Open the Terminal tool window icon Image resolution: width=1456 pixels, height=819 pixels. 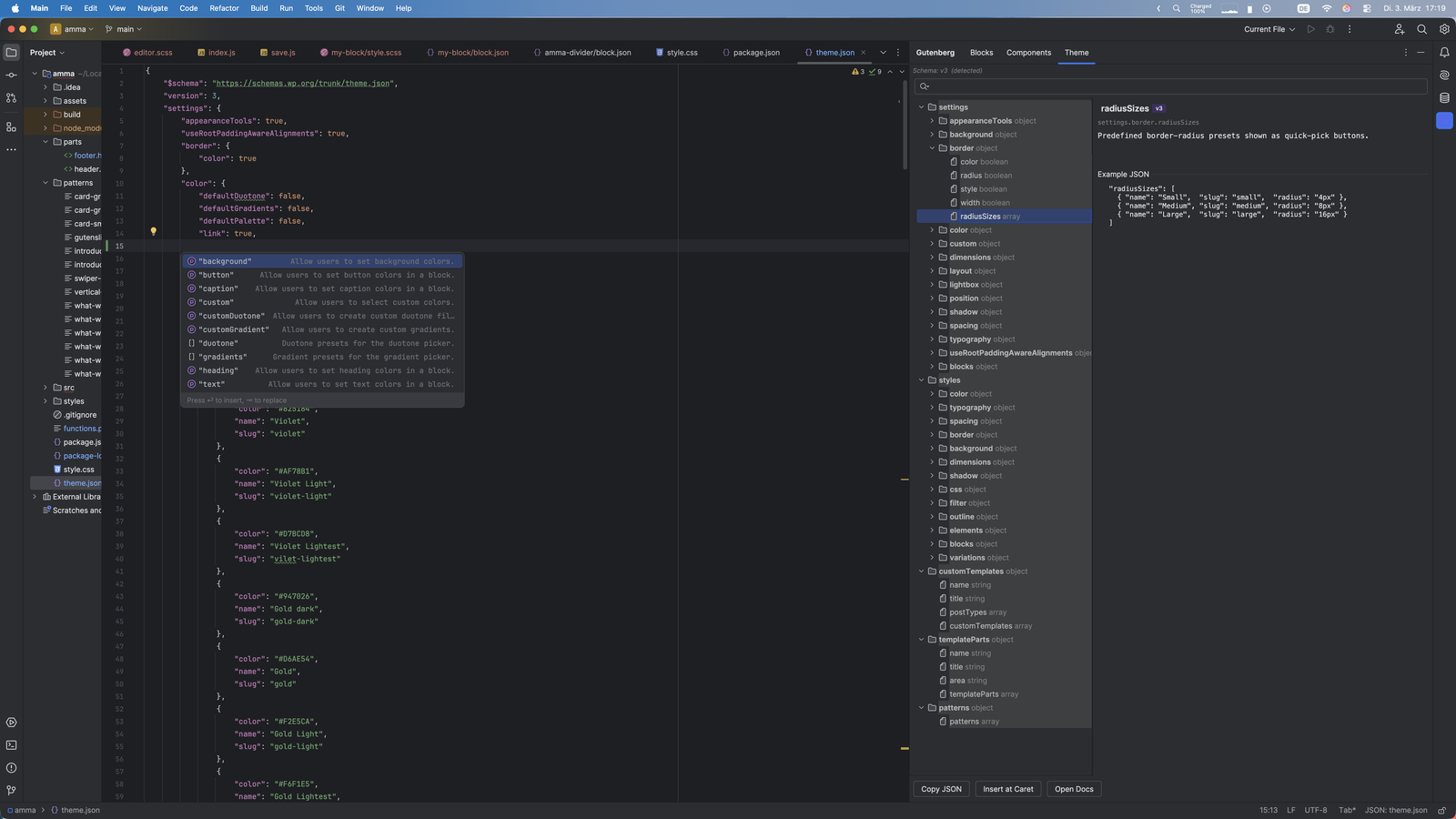coord(11,745)
